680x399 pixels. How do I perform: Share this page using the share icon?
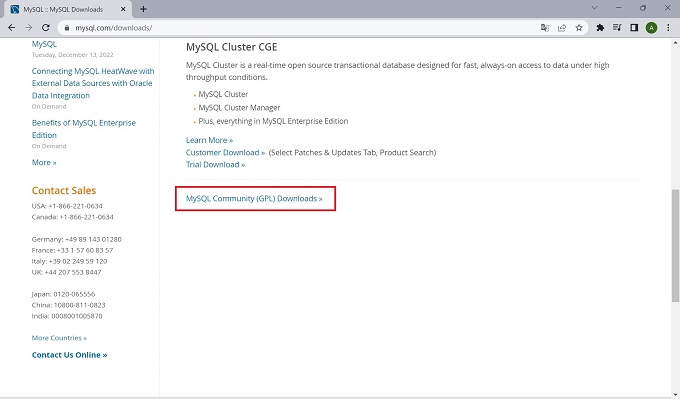[562, 28]
